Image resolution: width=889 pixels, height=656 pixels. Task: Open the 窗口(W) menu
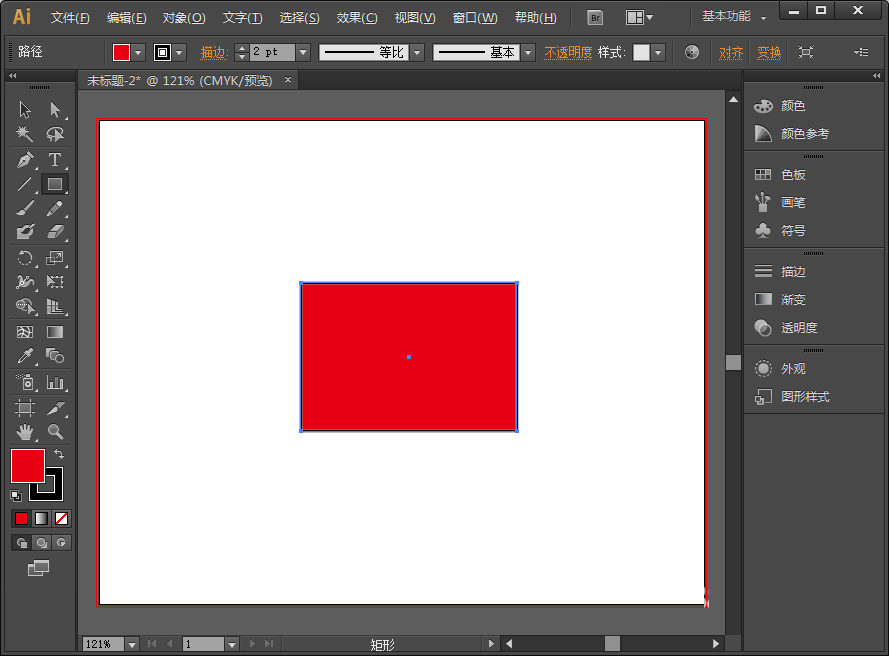click(475, 18)
